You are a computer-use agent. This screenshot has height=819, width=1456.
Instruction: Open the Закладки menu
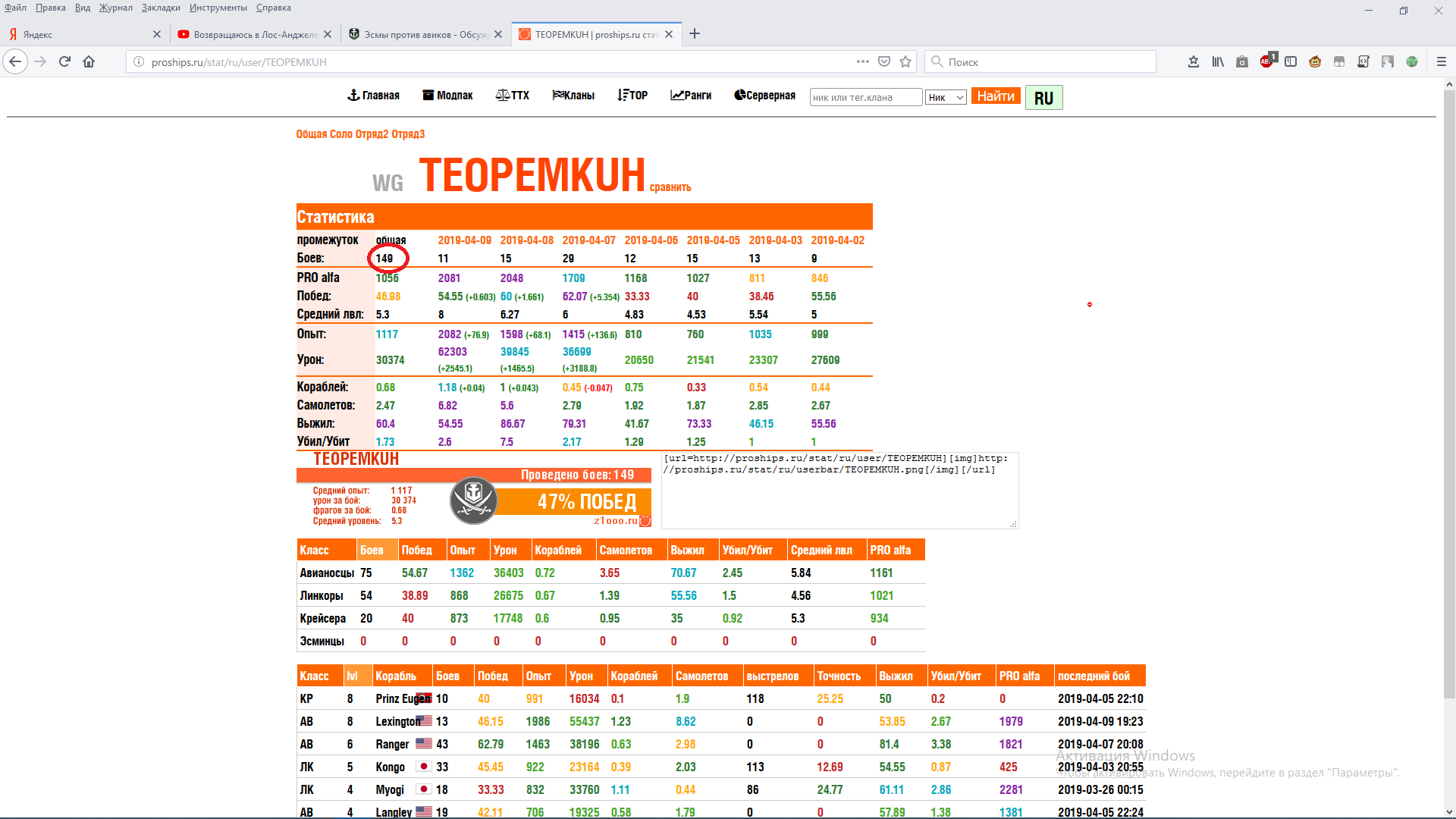[x=161, y=8]
